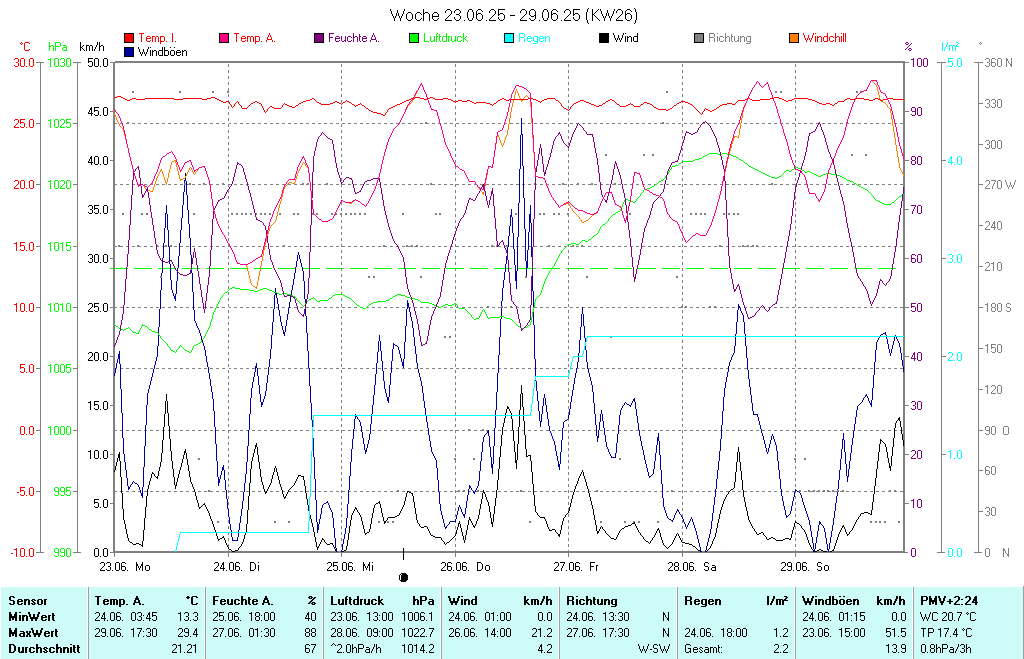Click the '0.8hPa/3h' trend value
1024x659 pixels.
[946, 649]
